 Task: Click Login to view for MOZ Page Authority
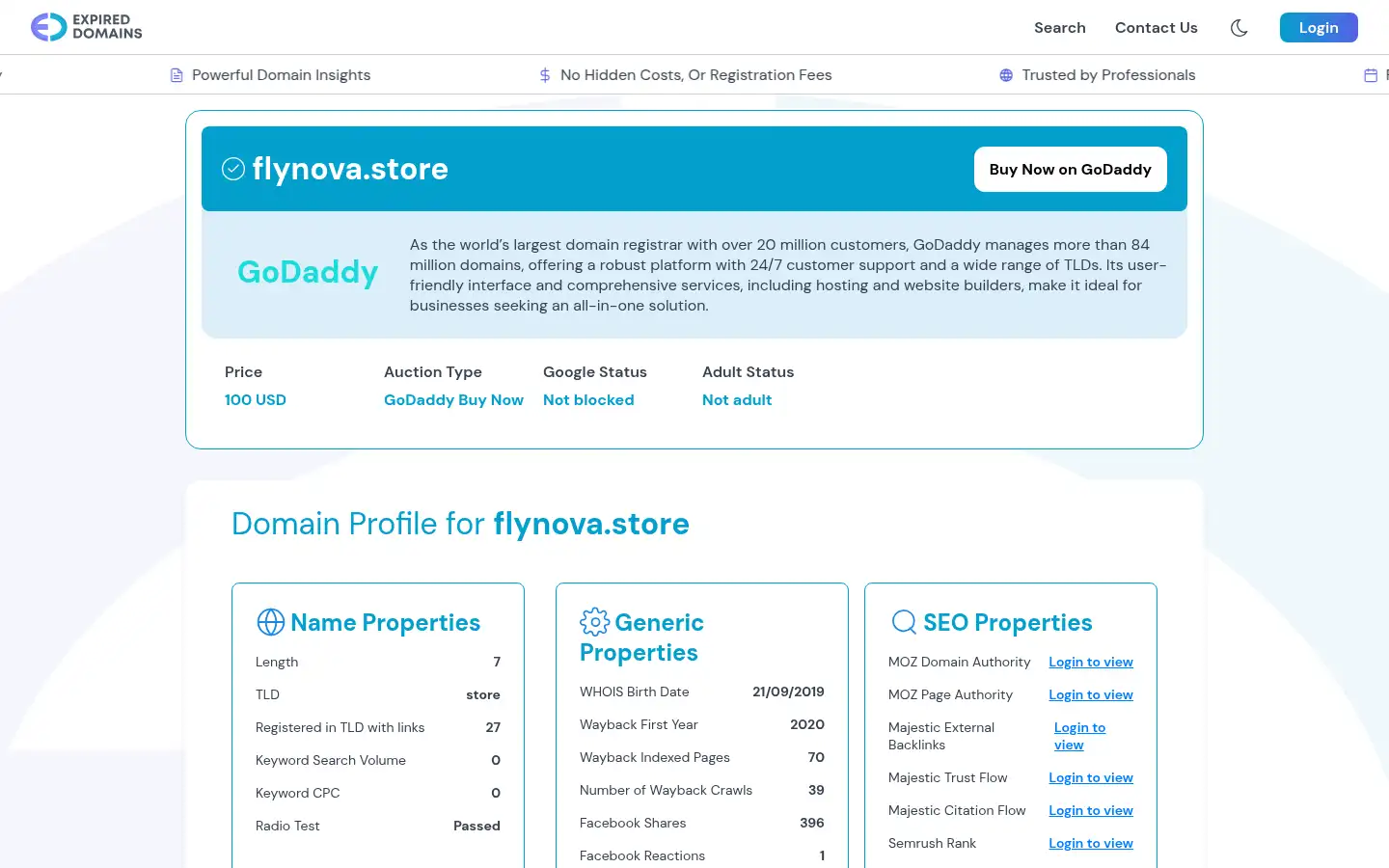[1091, 695]
